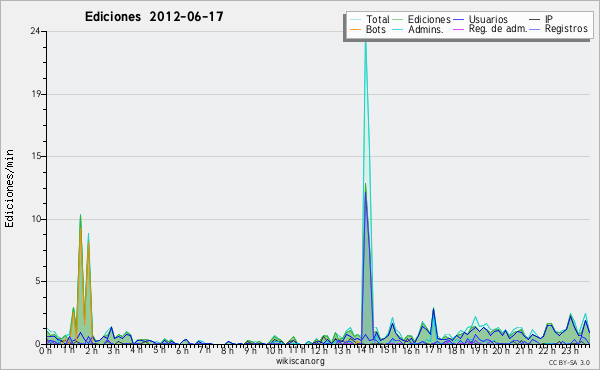This screenshot has width=600, height=370.
Task: Click the x-axis label '0 h'
Action: pos(45,350)
